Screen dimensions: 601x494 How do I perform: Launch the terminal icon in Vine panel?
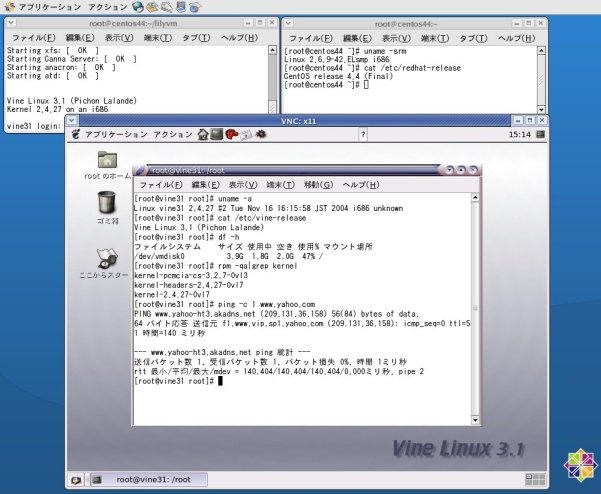217,134
